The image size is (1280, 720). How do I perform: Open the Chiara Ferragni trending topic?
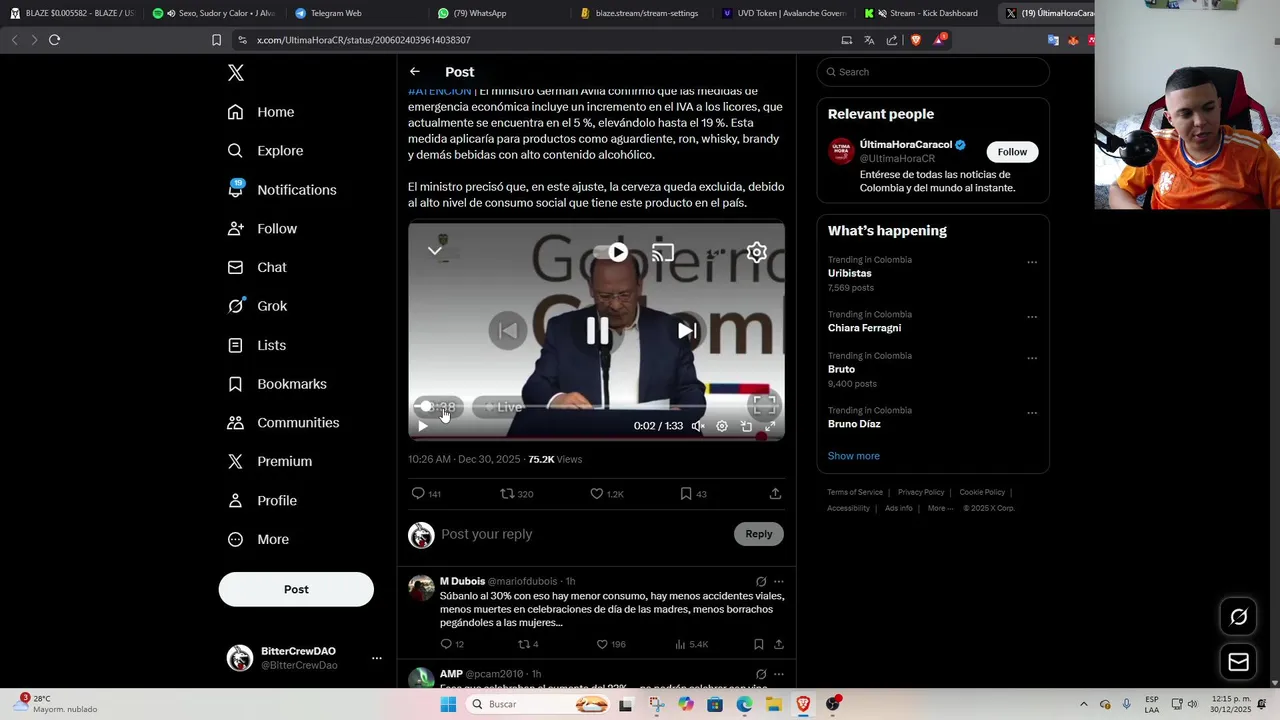point(864,328)
